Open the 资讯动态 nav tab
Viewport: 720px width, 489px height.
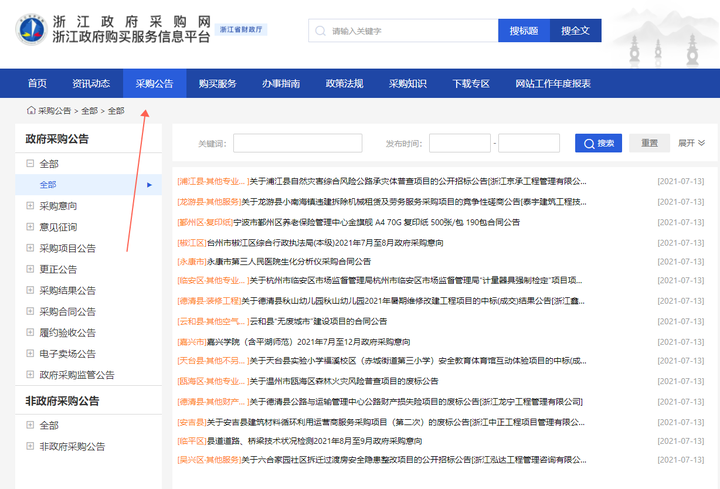[91, 84]
